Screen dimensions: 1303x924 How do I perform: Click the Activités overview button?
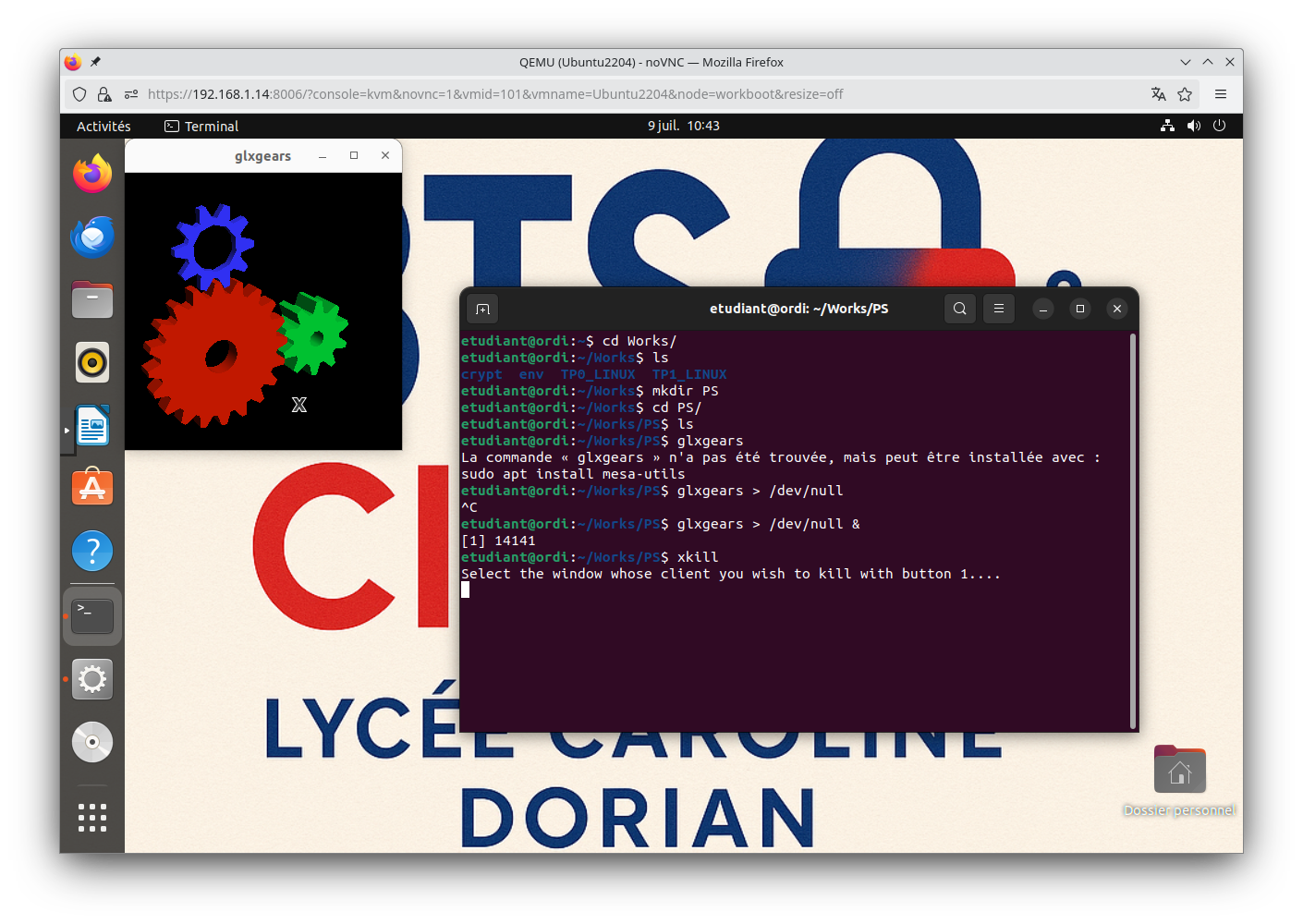(104, 126)
